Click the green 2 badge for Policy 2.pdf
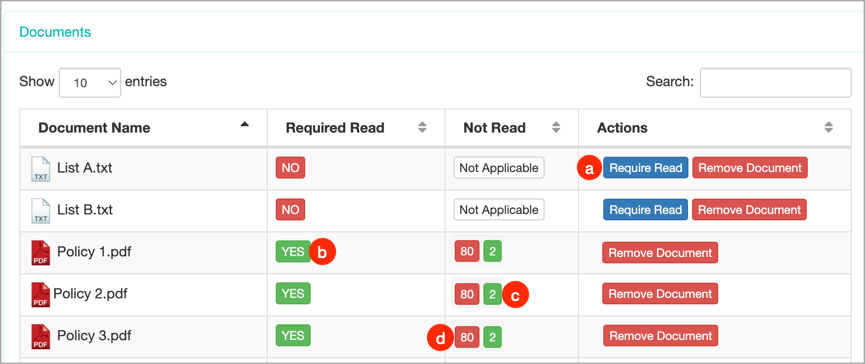Screen dimensions: 865x364 point(492,294)
